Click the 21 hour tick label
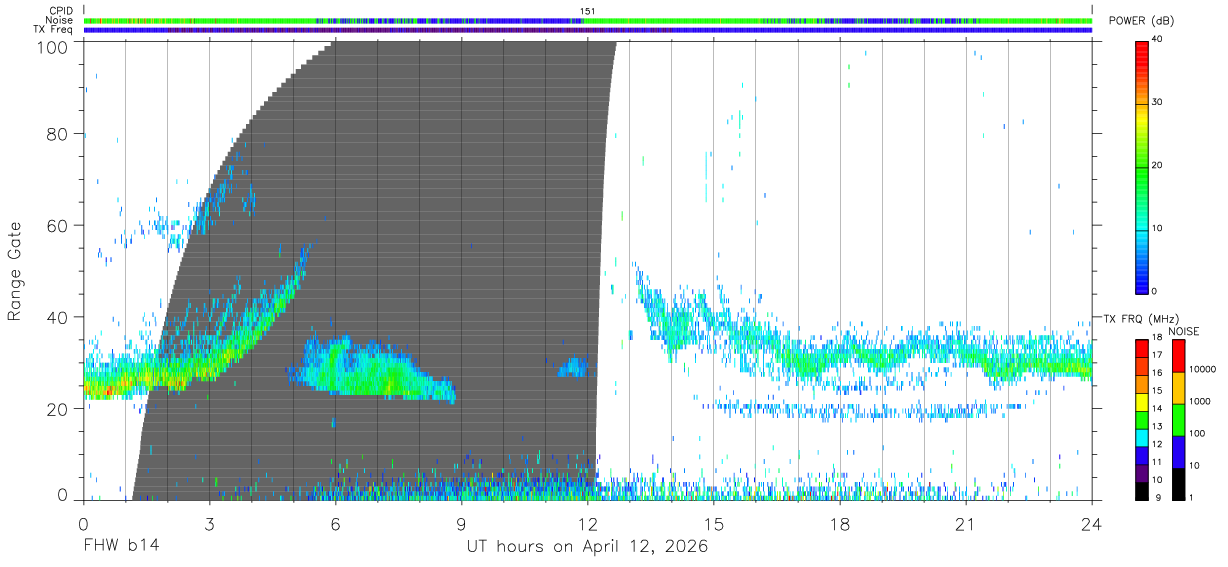This screenshot has height=567, width=1228. pos(966,523)
